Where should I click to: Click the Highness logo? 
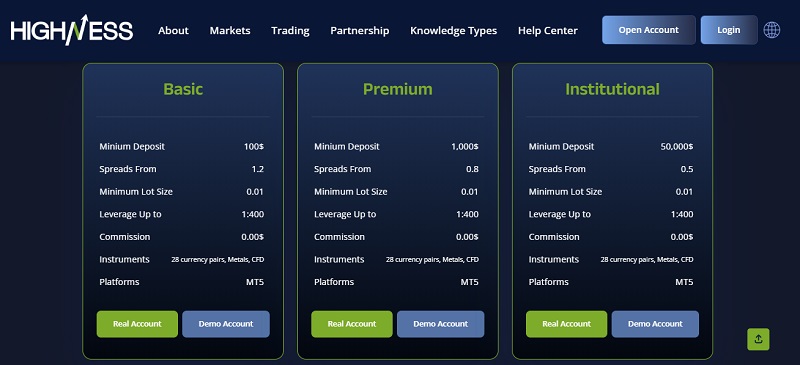tap(72, 30)
